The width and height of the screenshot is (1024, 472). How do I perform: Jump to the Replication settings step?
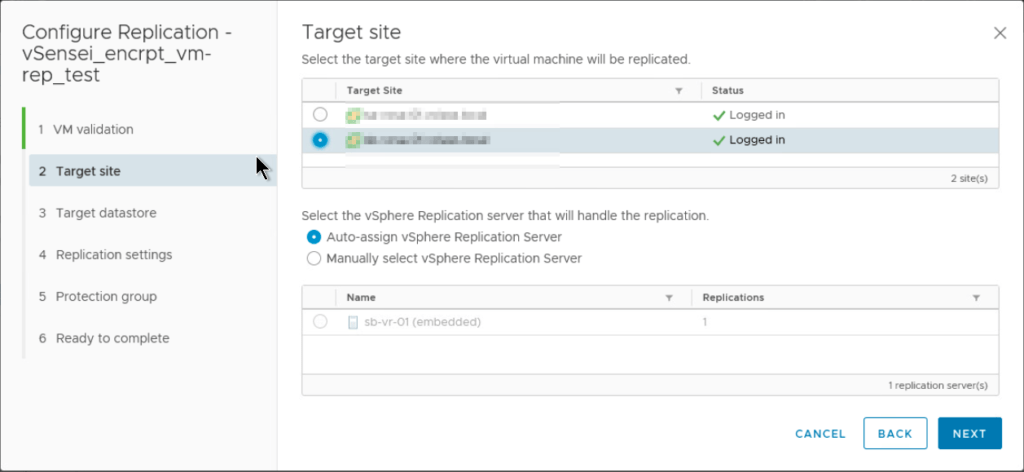pos(113,255)
